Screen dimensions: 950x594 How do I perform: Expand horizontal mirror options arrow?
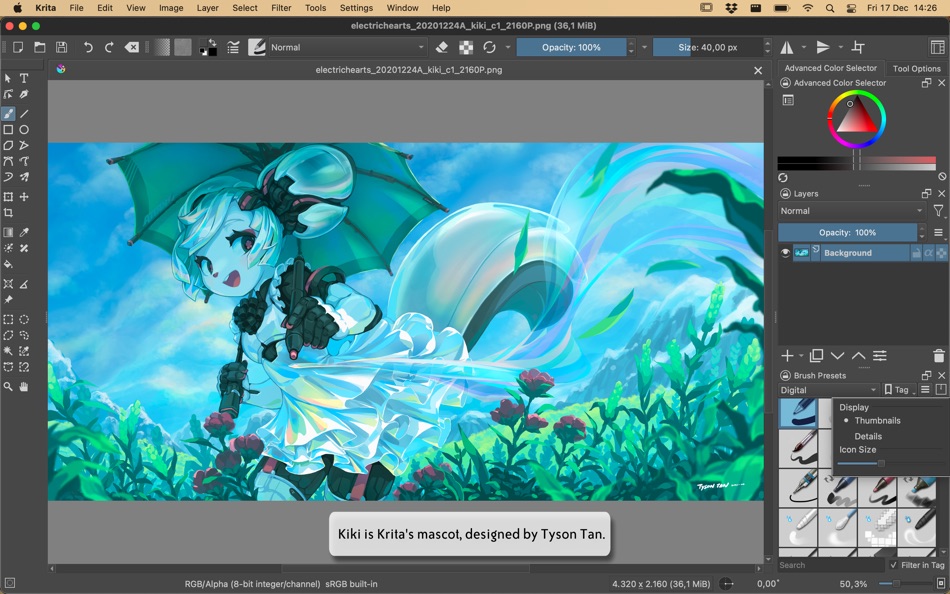coord(804,47)
